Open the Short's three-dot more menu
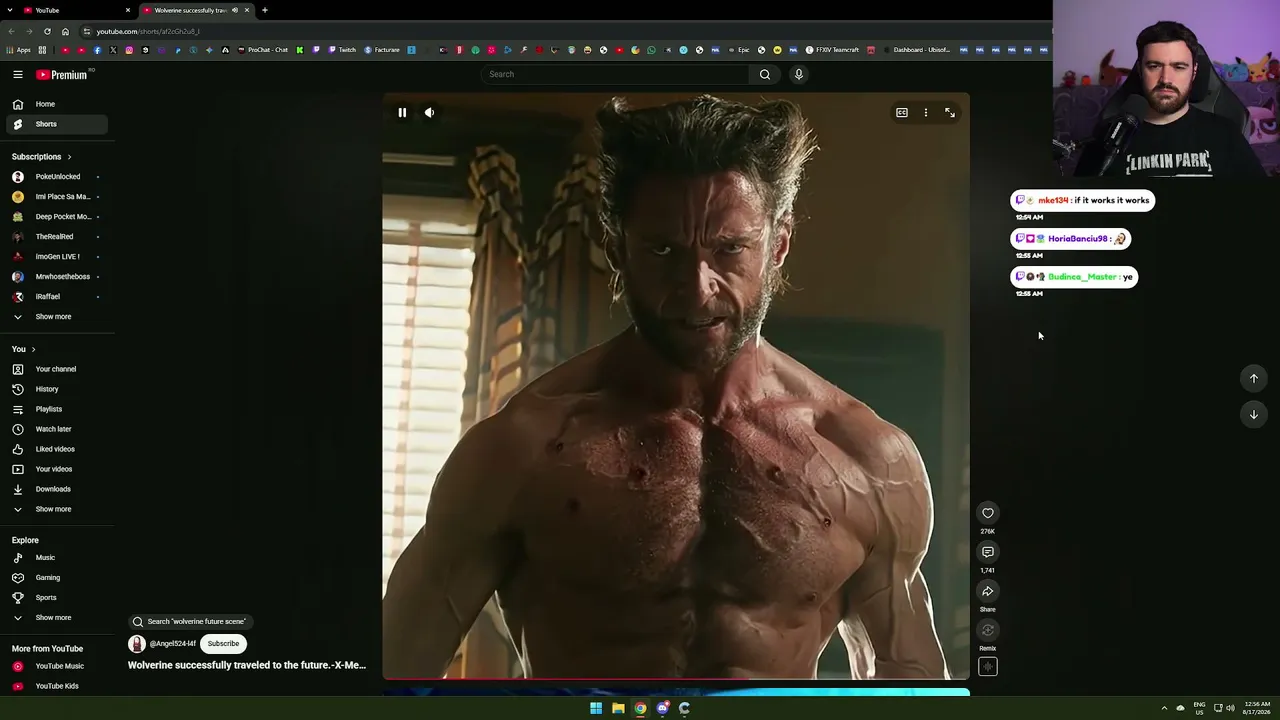 [x=926, y=113]
